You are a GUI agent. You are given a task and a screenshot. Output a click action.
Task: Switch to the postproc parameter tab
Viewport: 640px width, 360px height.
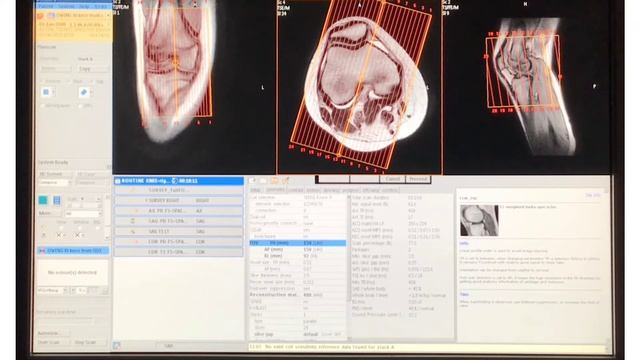click(x=350, y=191)
